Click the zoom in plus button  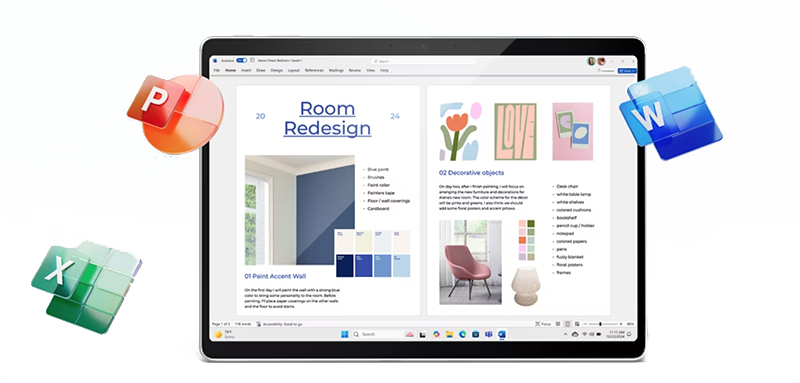pos(621,324)
